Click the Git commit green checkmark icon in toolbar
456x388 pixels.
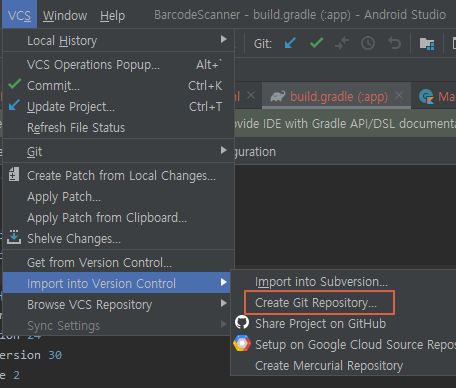[316, 43]
